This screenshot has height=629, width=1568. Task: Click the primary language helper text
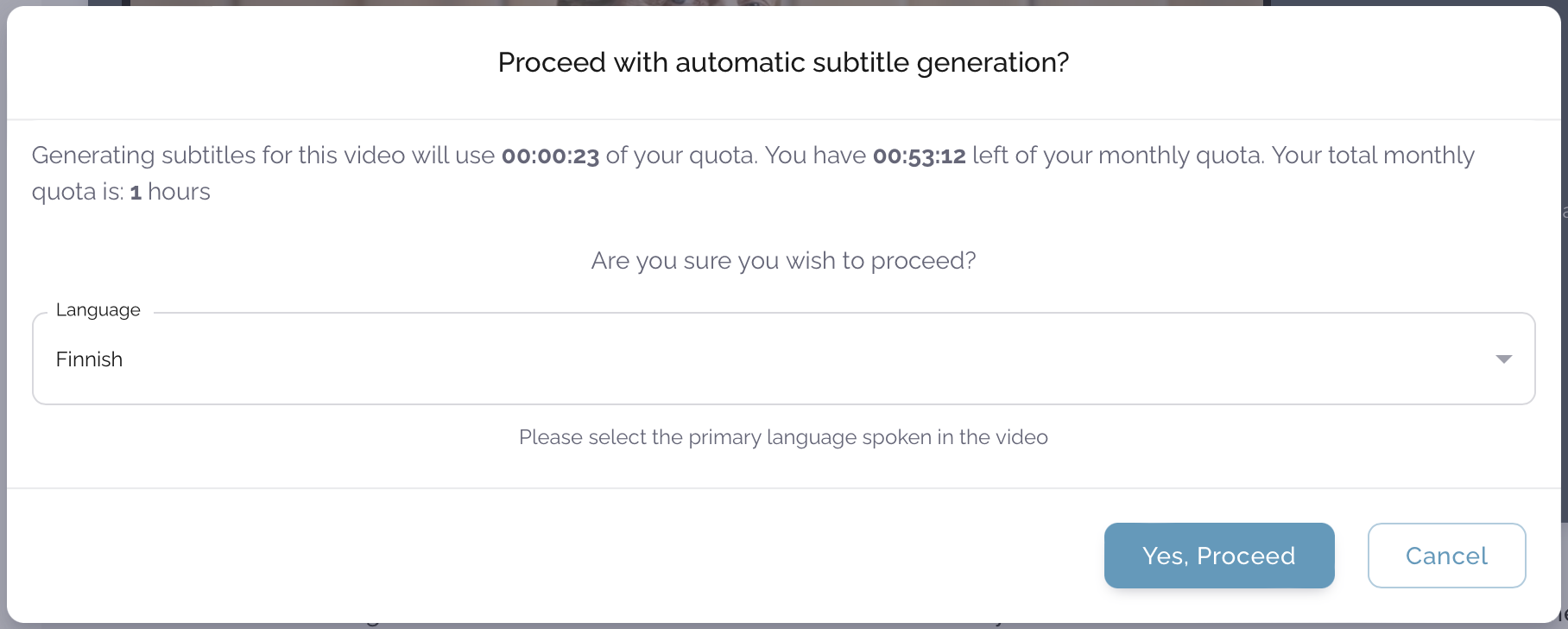point(783,437)
